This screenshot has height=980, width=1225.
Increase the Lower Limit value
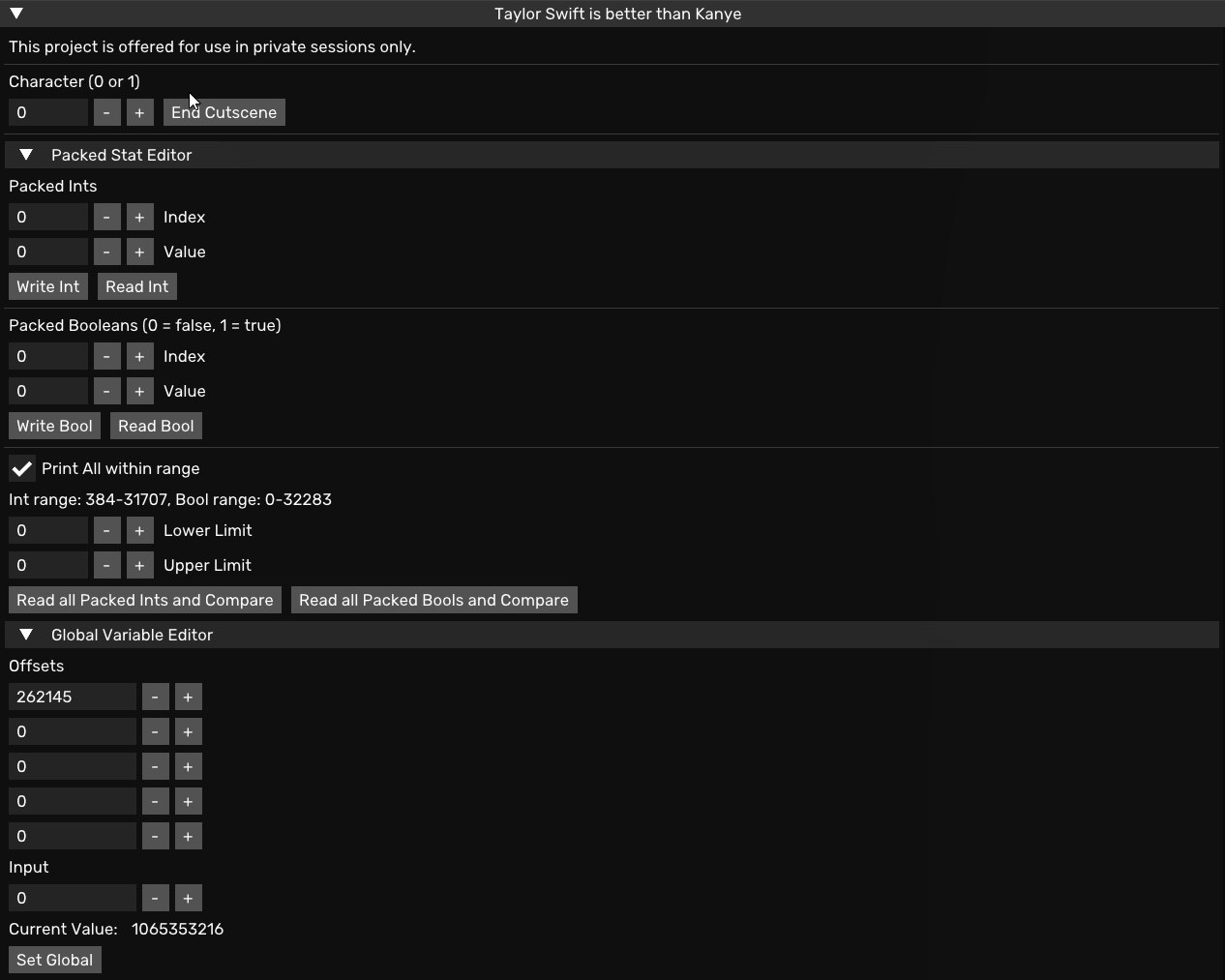coord(139,530)
